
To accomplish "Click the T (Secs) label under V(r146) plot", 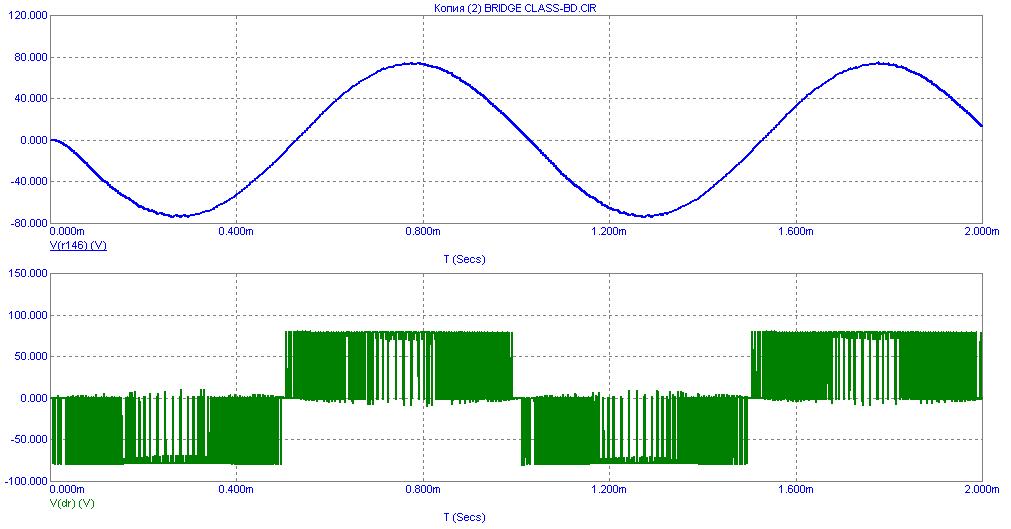I will [464, 259].
